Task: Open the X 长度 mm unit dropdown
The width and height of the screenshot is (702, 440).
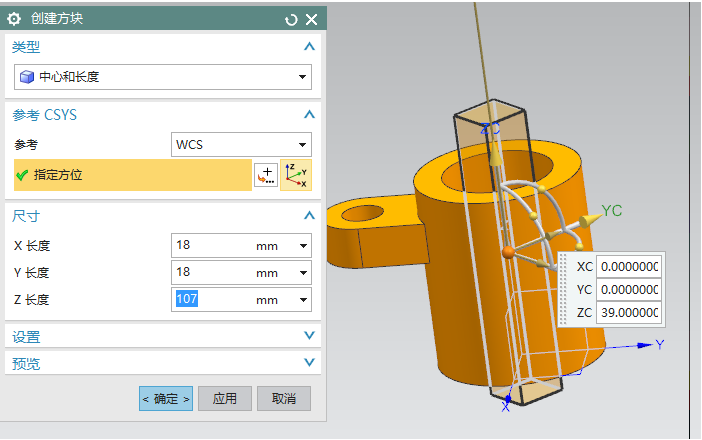Action: point(302,246)
